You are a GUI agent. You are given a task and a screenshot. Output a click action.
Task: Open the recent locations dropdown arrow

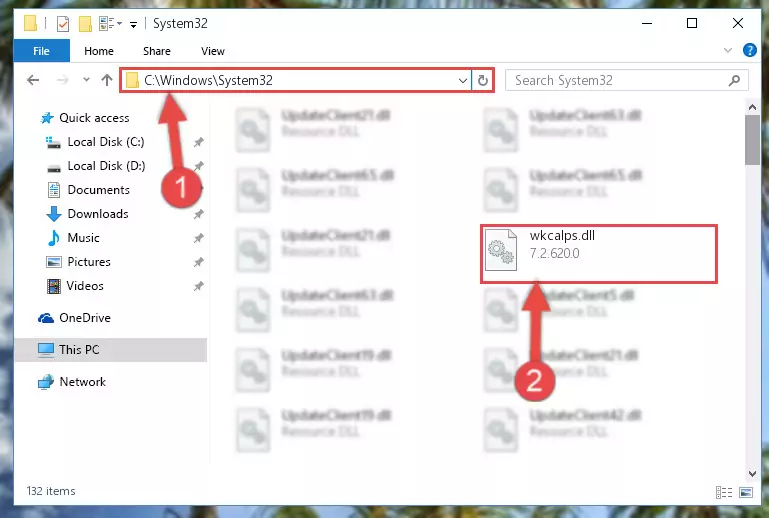(x=86, y=79)
